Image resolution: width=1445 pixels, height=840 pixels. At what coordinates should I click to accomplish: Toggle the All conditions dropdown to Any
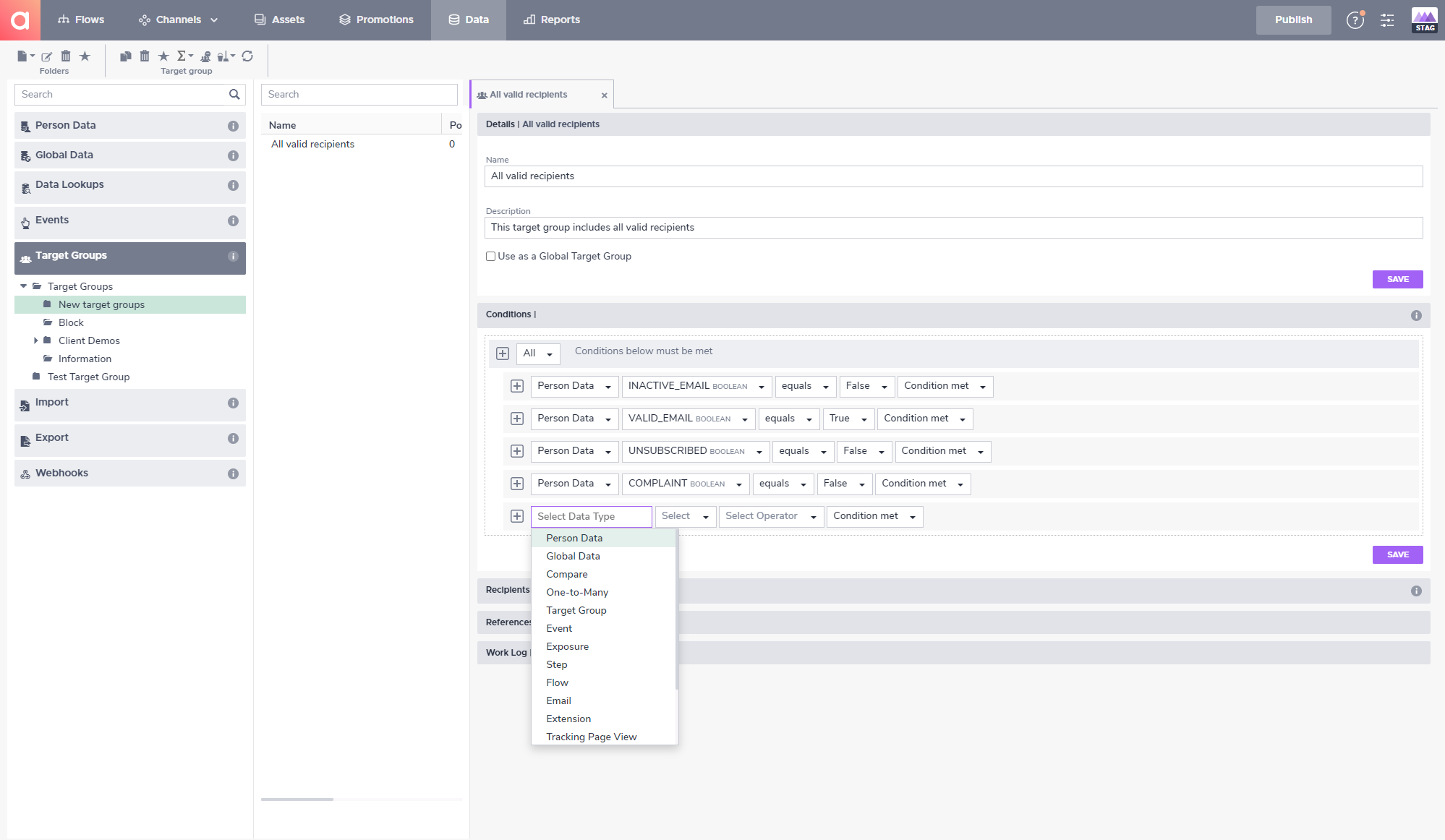click(538, 353)
